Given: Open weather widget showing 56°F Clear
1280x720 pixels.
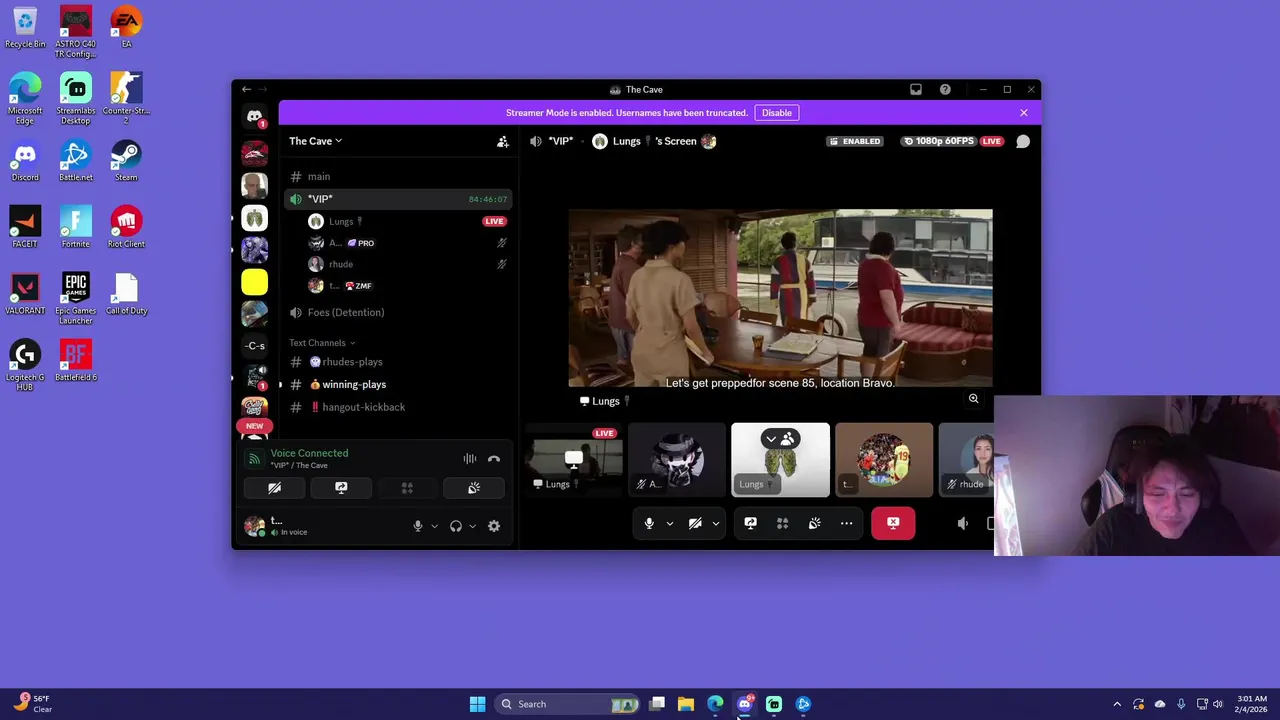Looking at the screenshot, I should coord(32,704).
